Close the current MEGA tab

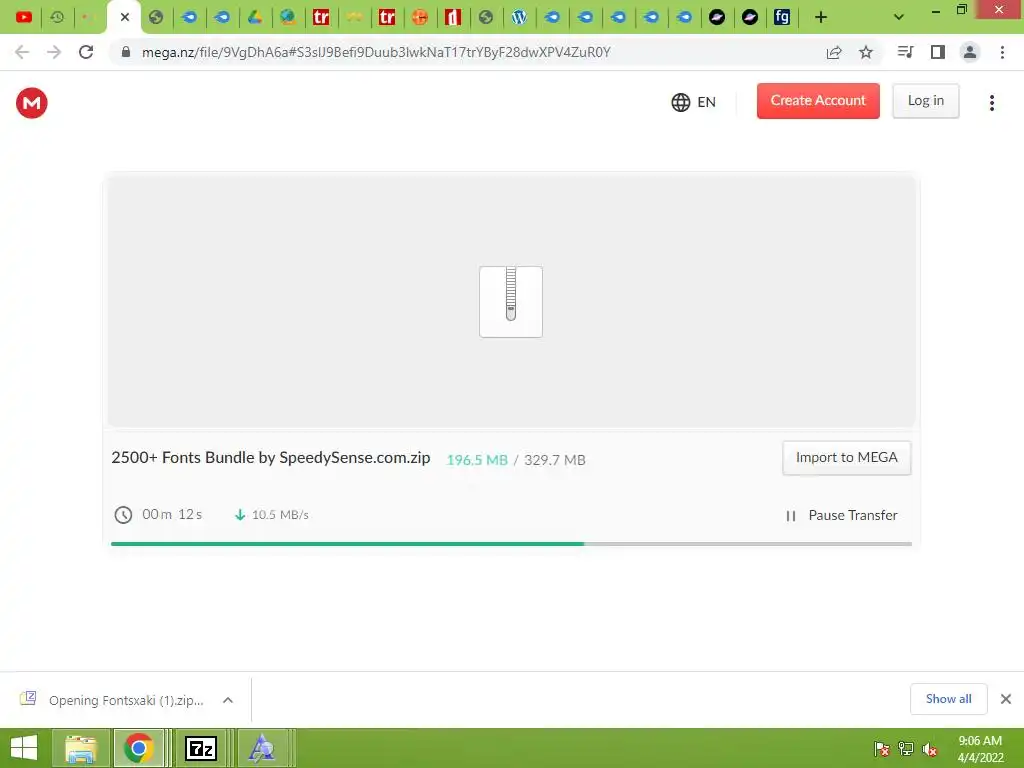tap(125, 17)
